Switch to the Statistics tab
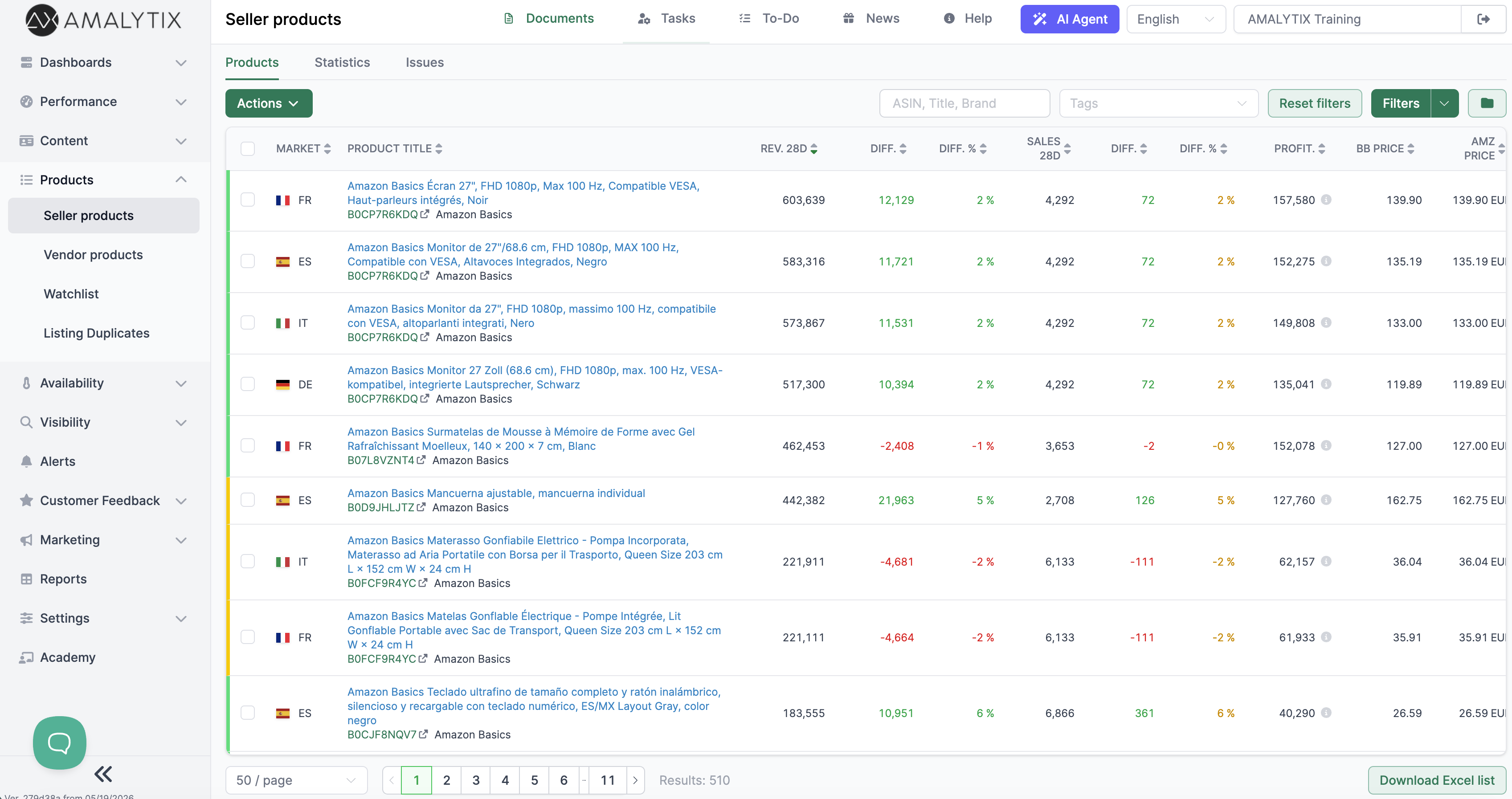 pos(342,62)
